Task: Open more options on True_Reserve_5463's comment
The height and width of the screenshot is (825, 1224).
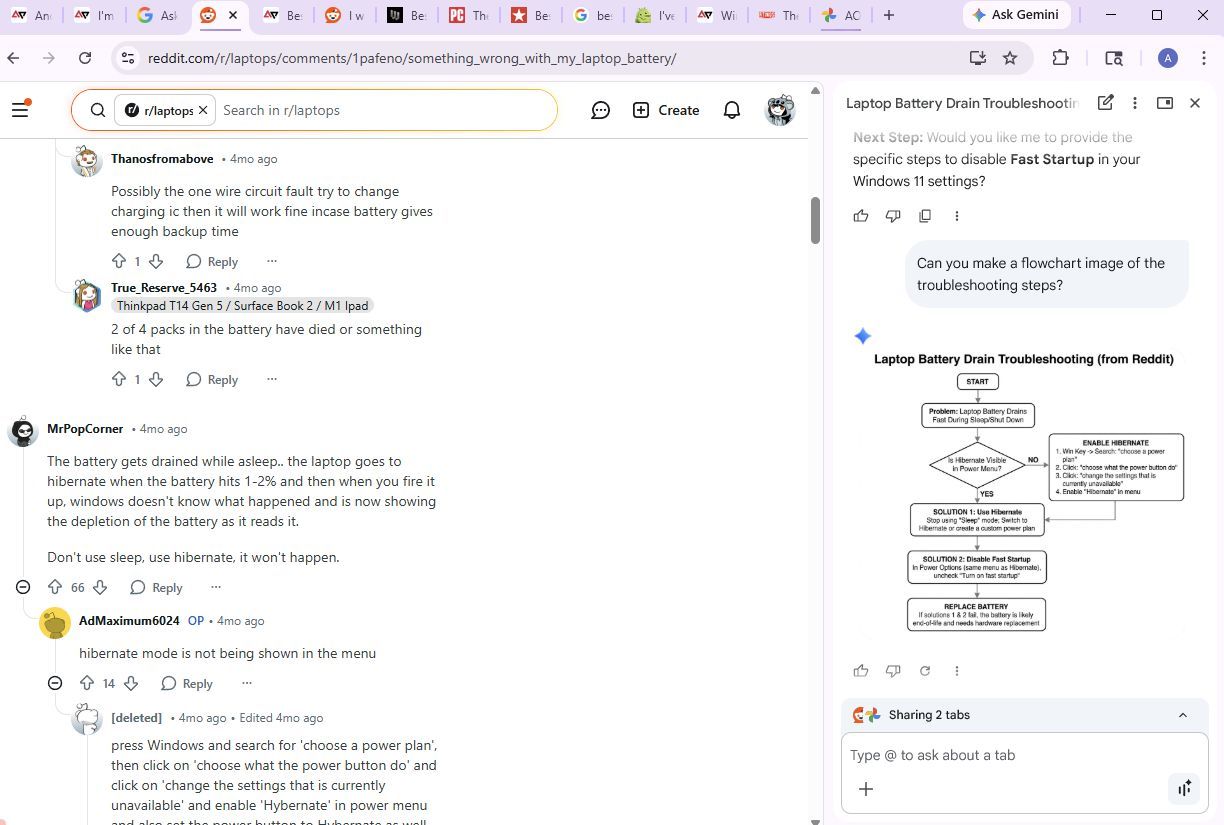Action: tap(271, 379)
